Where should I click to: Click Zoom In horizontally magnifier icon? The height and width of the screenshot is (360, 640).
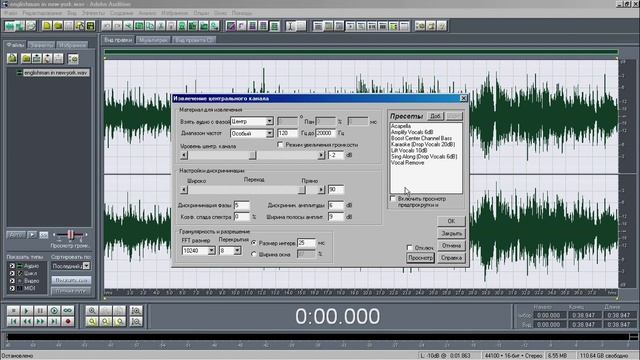click(x=92, y=311)
